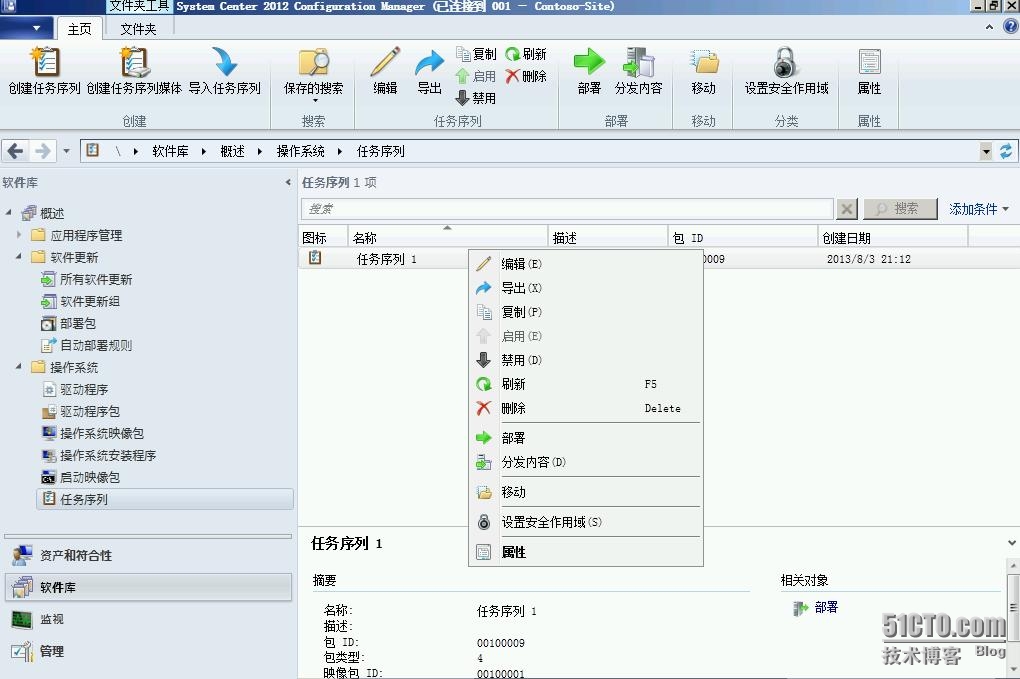Choose 禁用(D) in the context menu

pyautogui.click(x=585, y=360)
